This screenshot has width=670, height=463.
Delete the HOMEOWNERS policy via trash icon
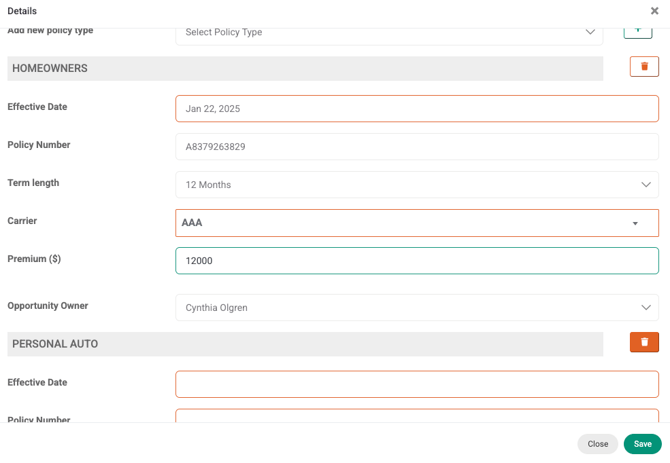pos(644,67)
